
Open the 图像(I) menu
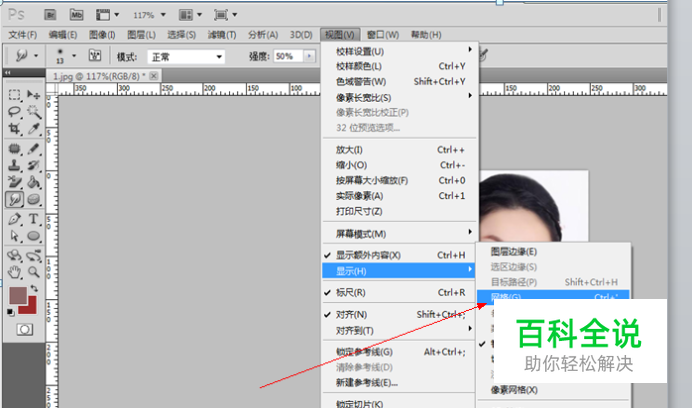[x=102, y=34]
